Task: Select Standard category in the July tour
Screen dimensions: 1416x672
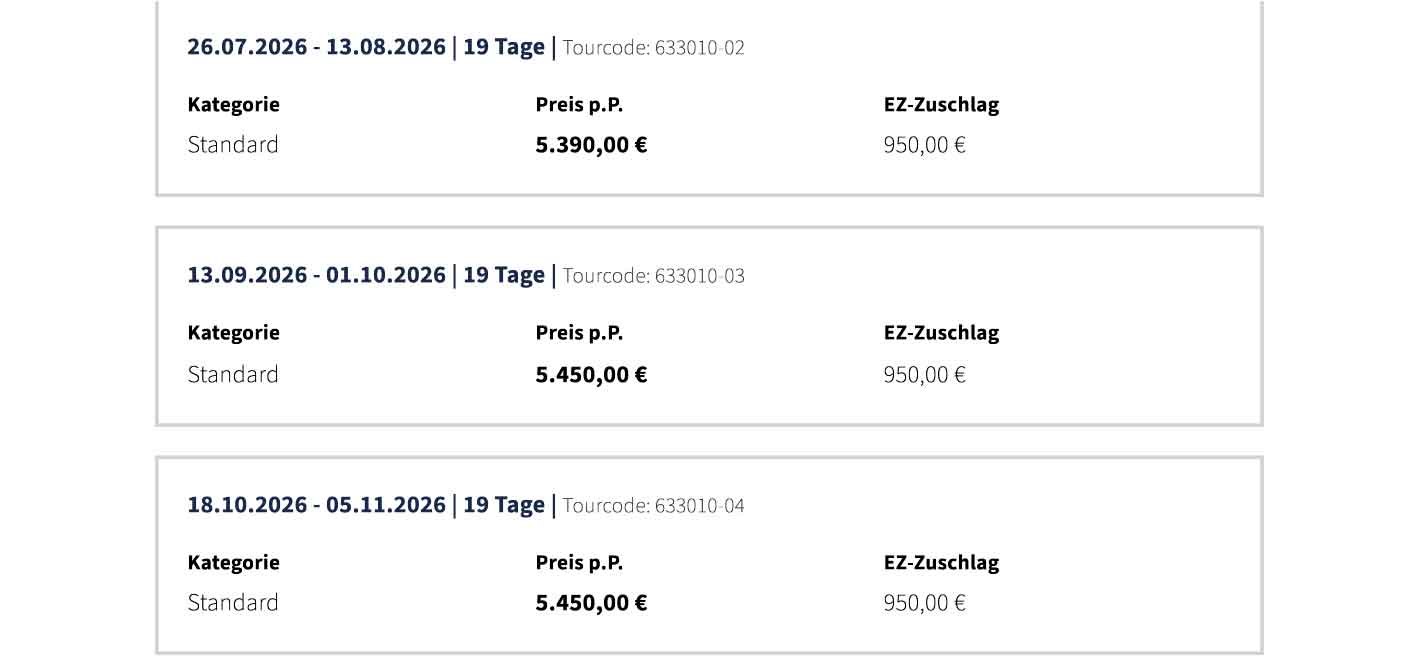Action: pyautogui.click(x=233, y=145)
